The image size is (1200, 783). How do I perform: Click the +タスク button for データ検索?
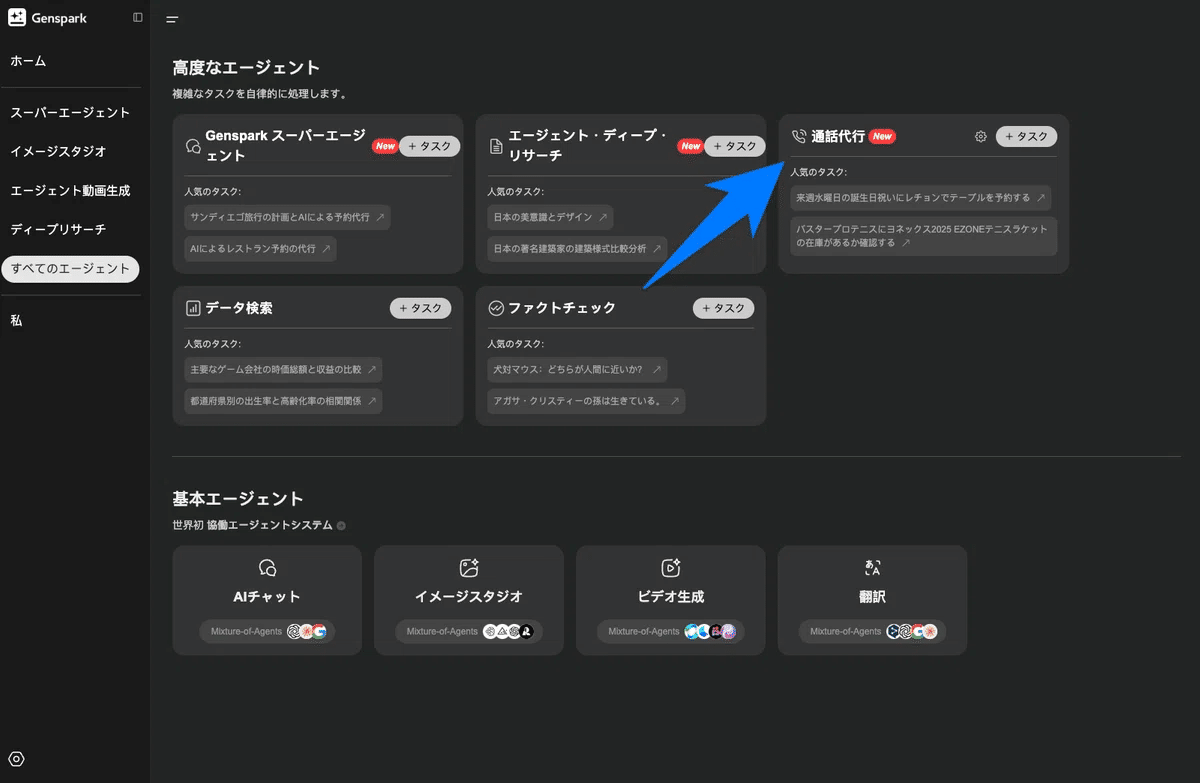(x=420, y=308)
